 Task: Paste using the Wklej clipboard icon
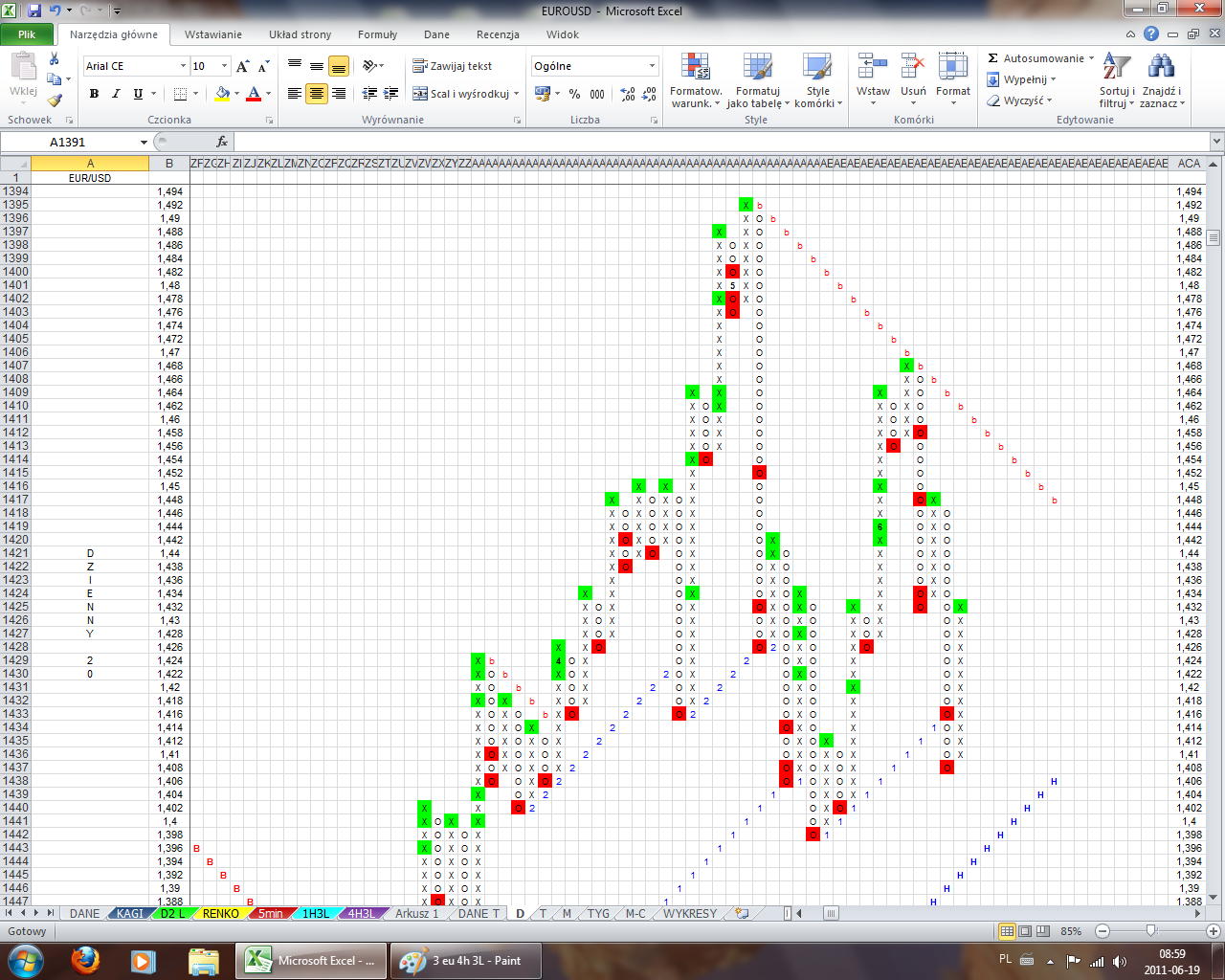(23, 67)
